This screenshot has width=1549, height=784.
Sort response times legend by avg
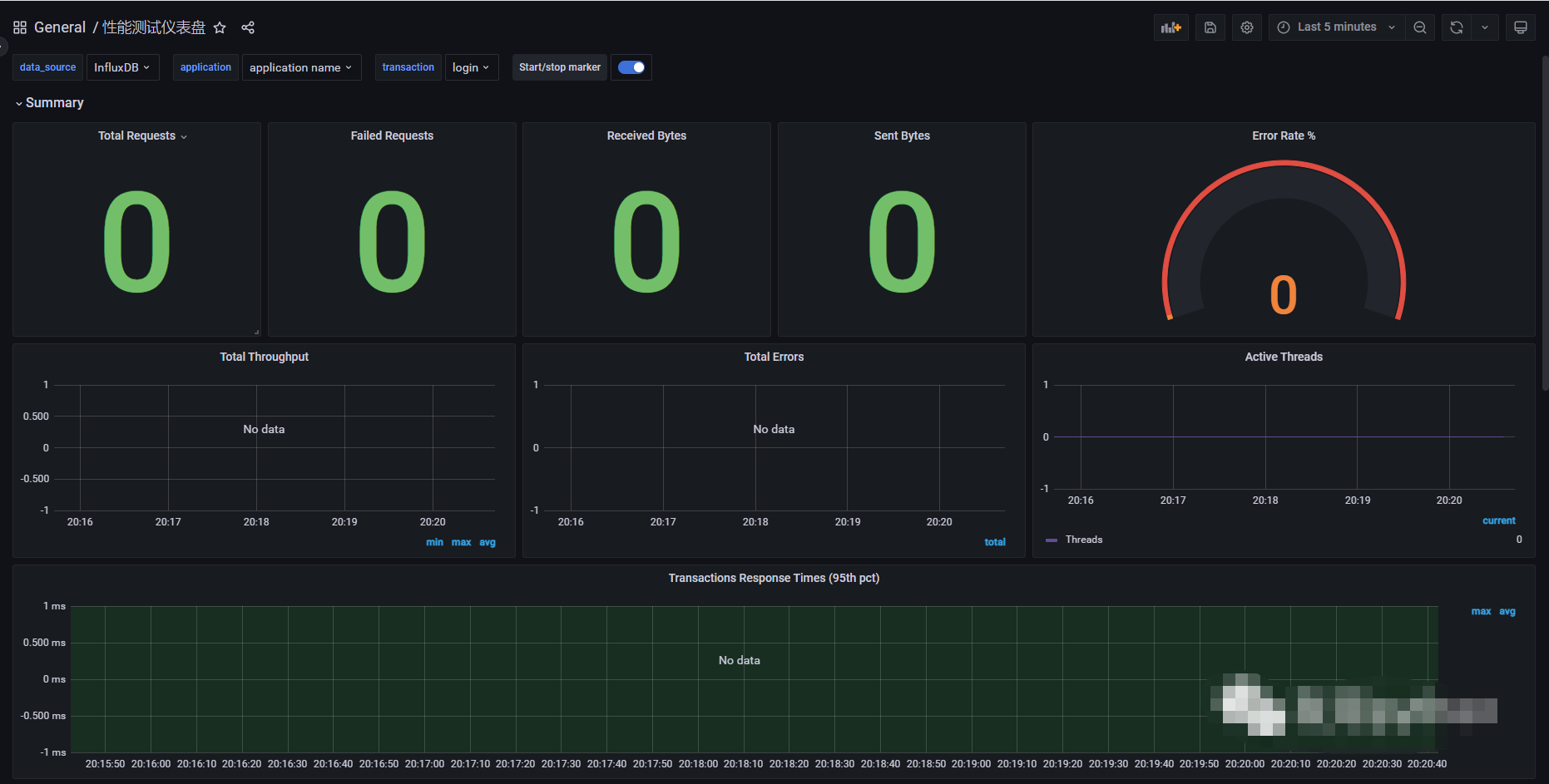(x=1507, y=611)
